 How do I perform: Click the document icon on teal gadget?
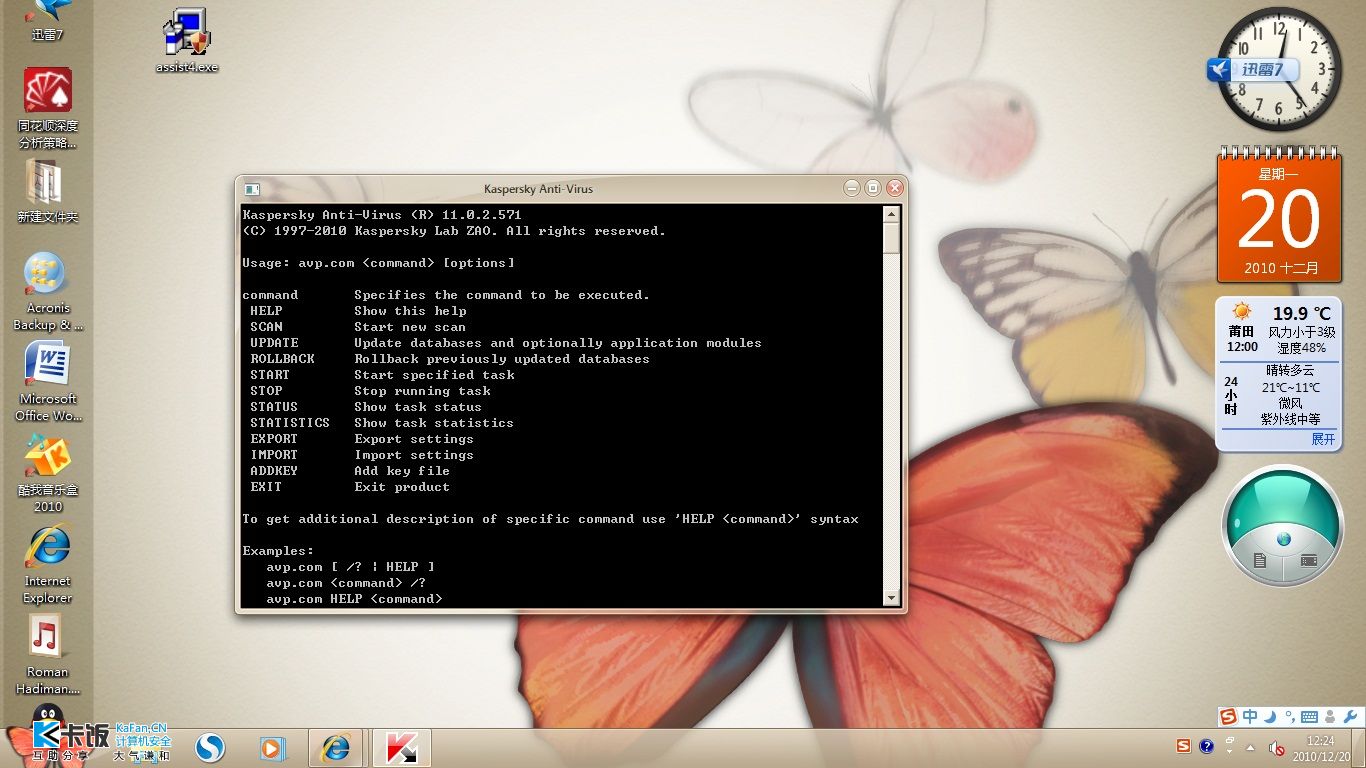pos(1260,561)
